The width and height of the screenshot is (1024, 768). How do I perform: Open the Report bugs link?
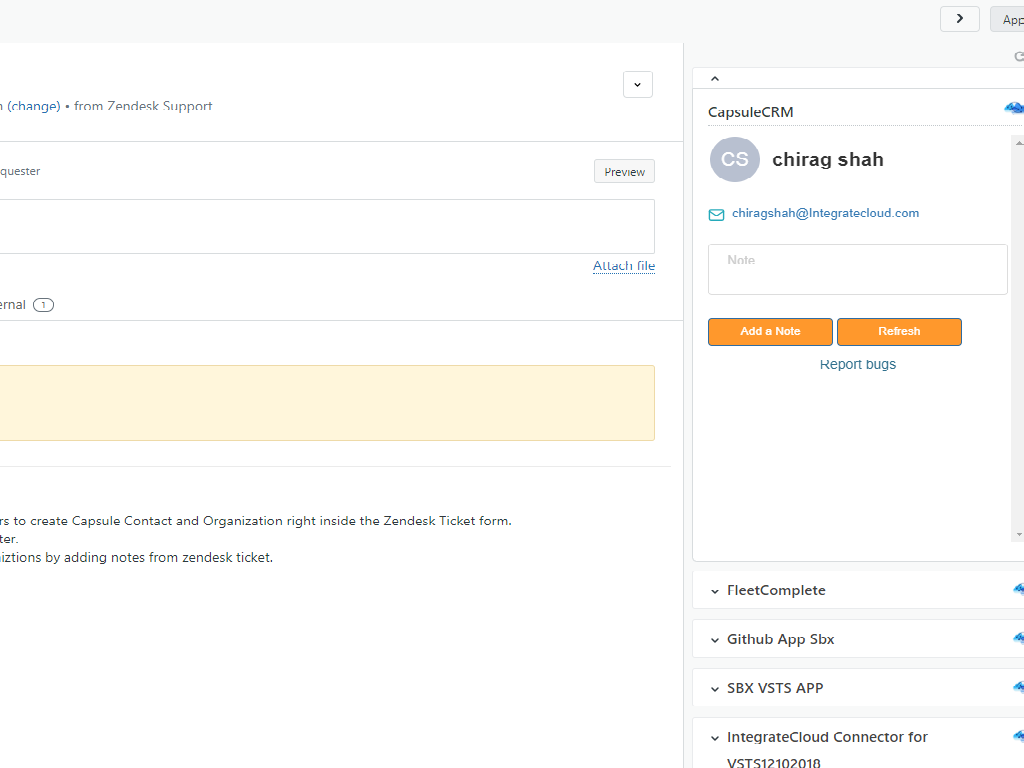point(858,365)
